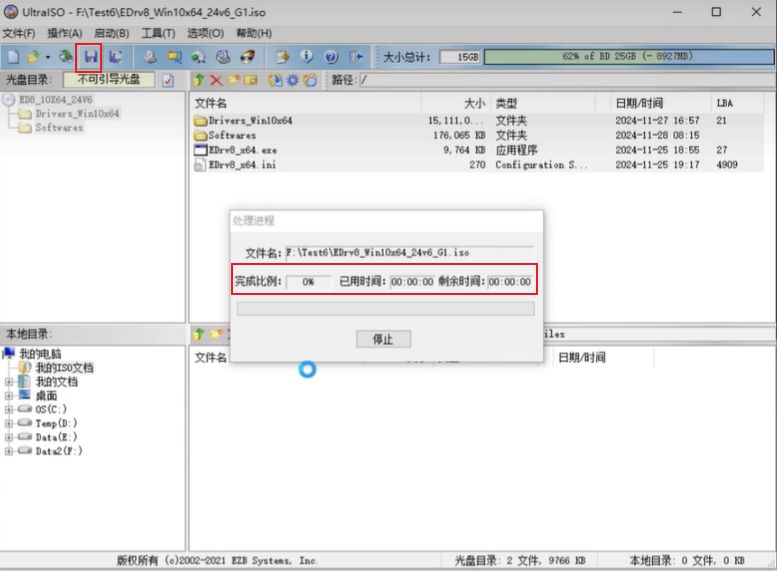Click the Save (floppy disk) toolbar icon
The image size is (777, 571).
click(x=90, y=57)
